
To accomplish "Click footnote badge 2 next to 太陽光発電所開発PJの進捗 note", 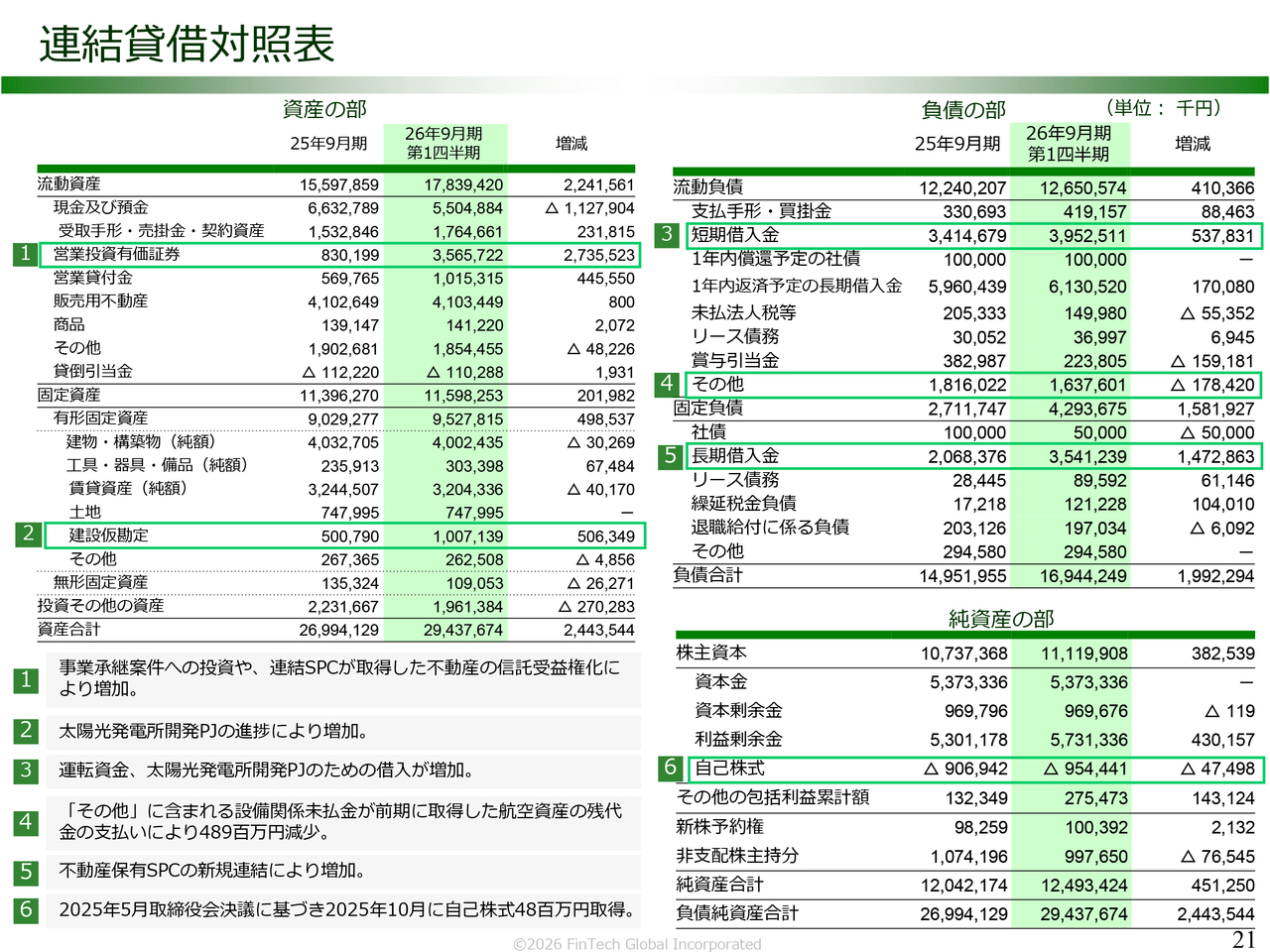I will coord(26,731).
